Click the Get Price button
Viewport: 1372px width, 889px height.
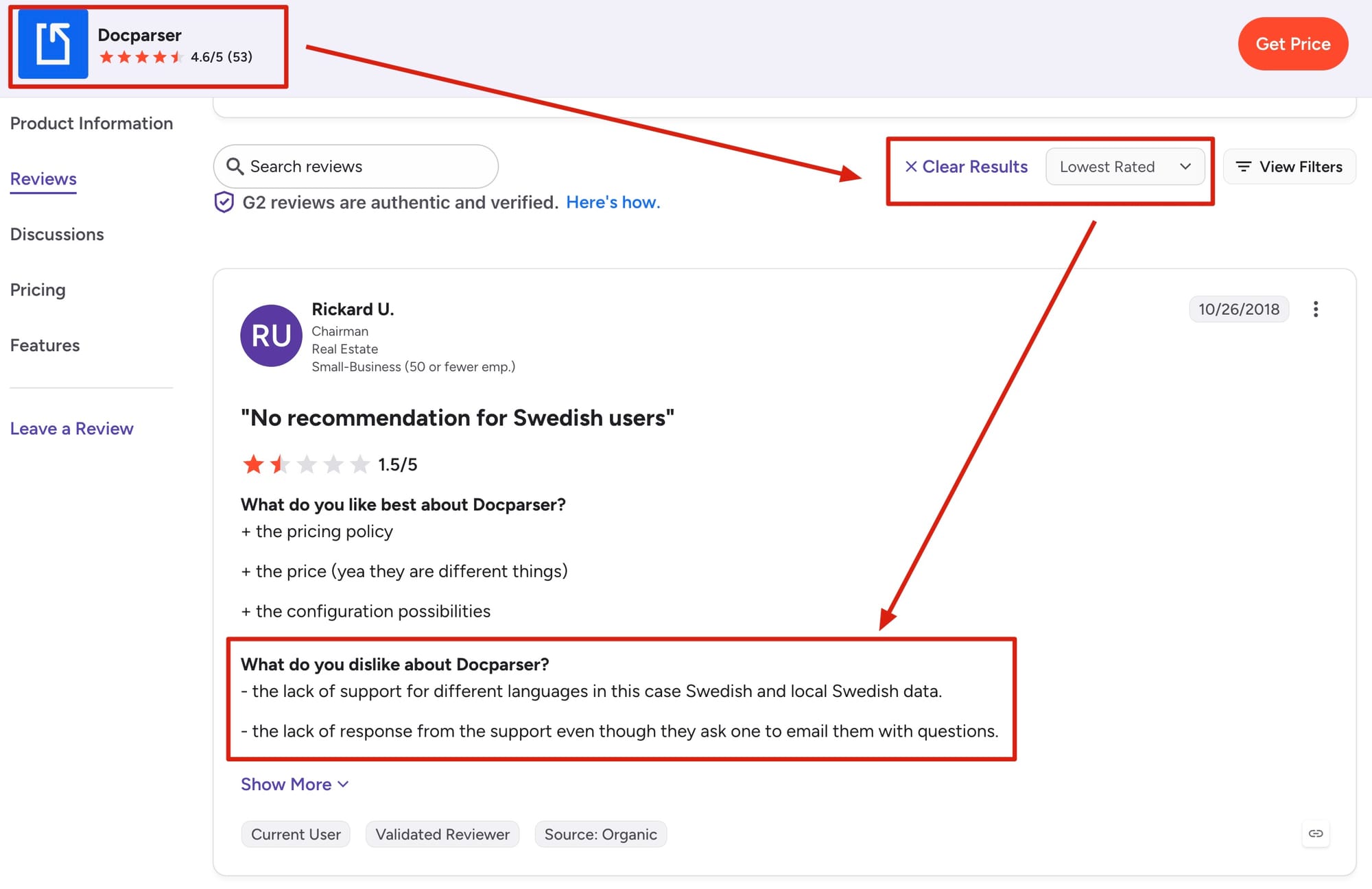point(1292,44)
